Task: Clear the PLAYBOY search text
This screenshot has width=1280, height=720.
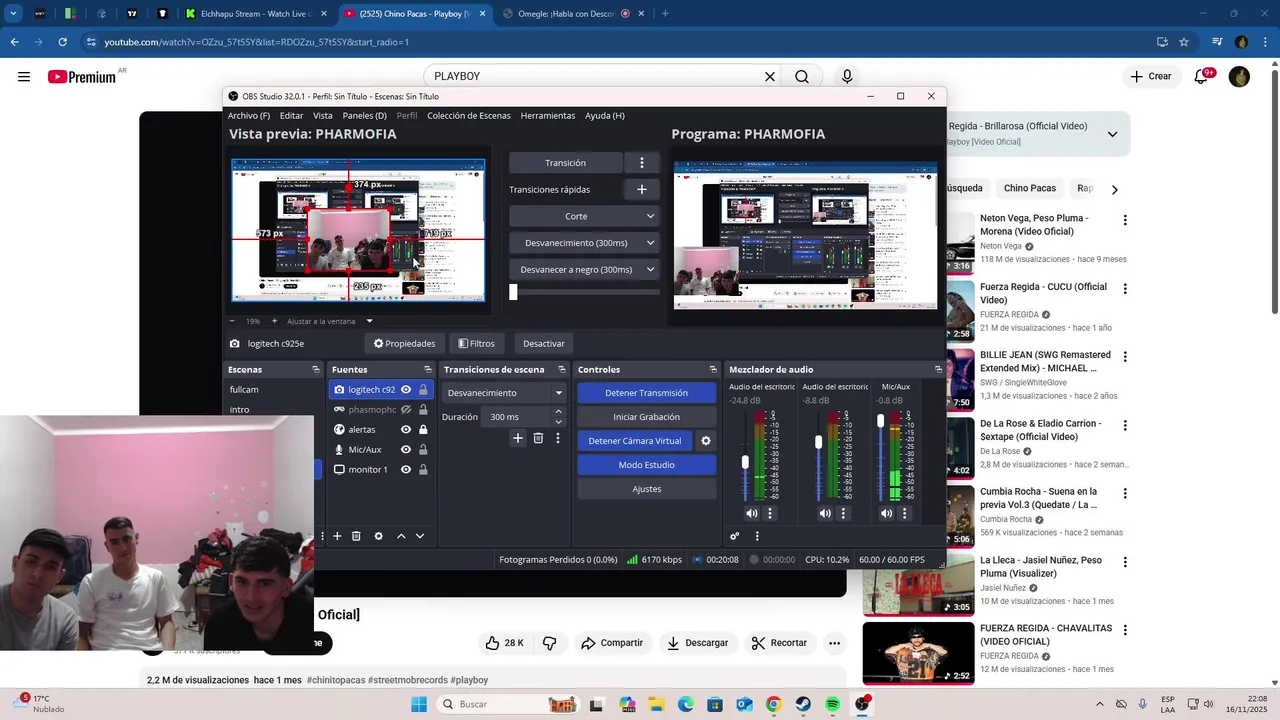Action: (770, 77)
